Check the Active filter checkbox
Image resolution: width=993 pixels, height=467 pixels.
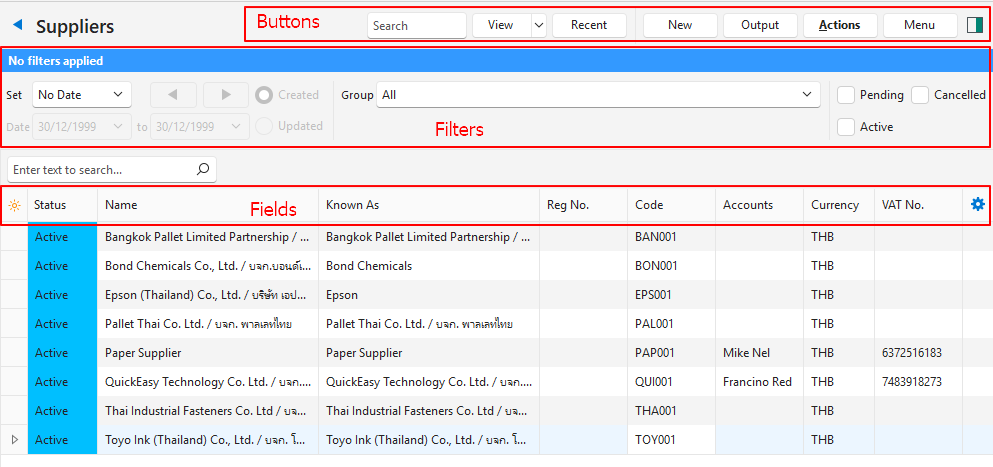pyautogui.click(x=846, y=127)
